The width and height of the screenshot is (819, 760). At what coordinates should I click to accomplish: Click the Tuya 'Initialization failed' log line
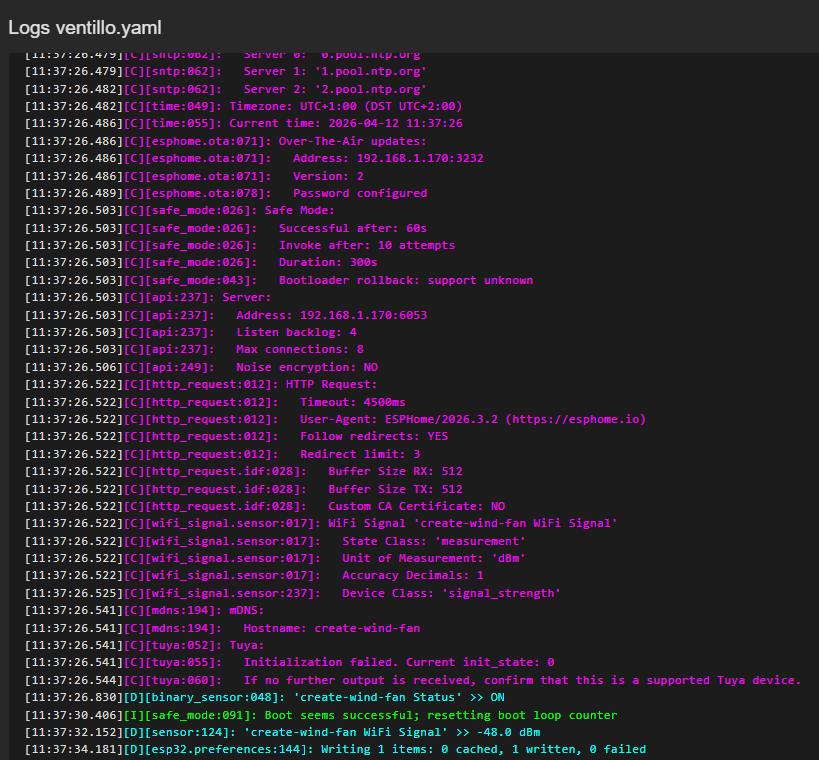tap(398, 662)
